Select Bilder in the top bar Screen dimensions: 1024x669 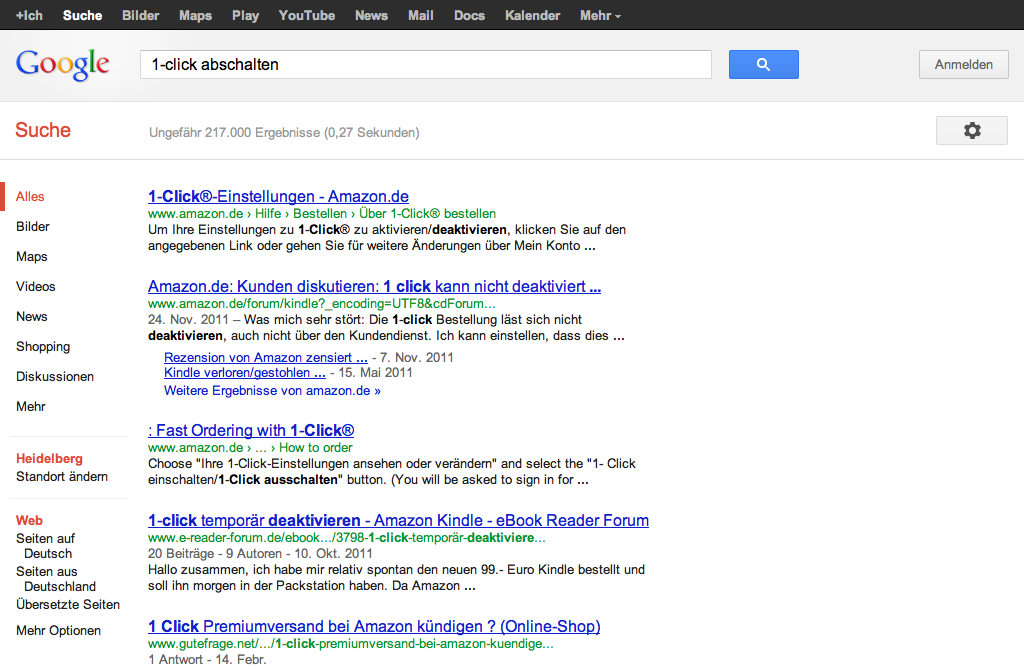pyautogui.click(x=140, y=15)
